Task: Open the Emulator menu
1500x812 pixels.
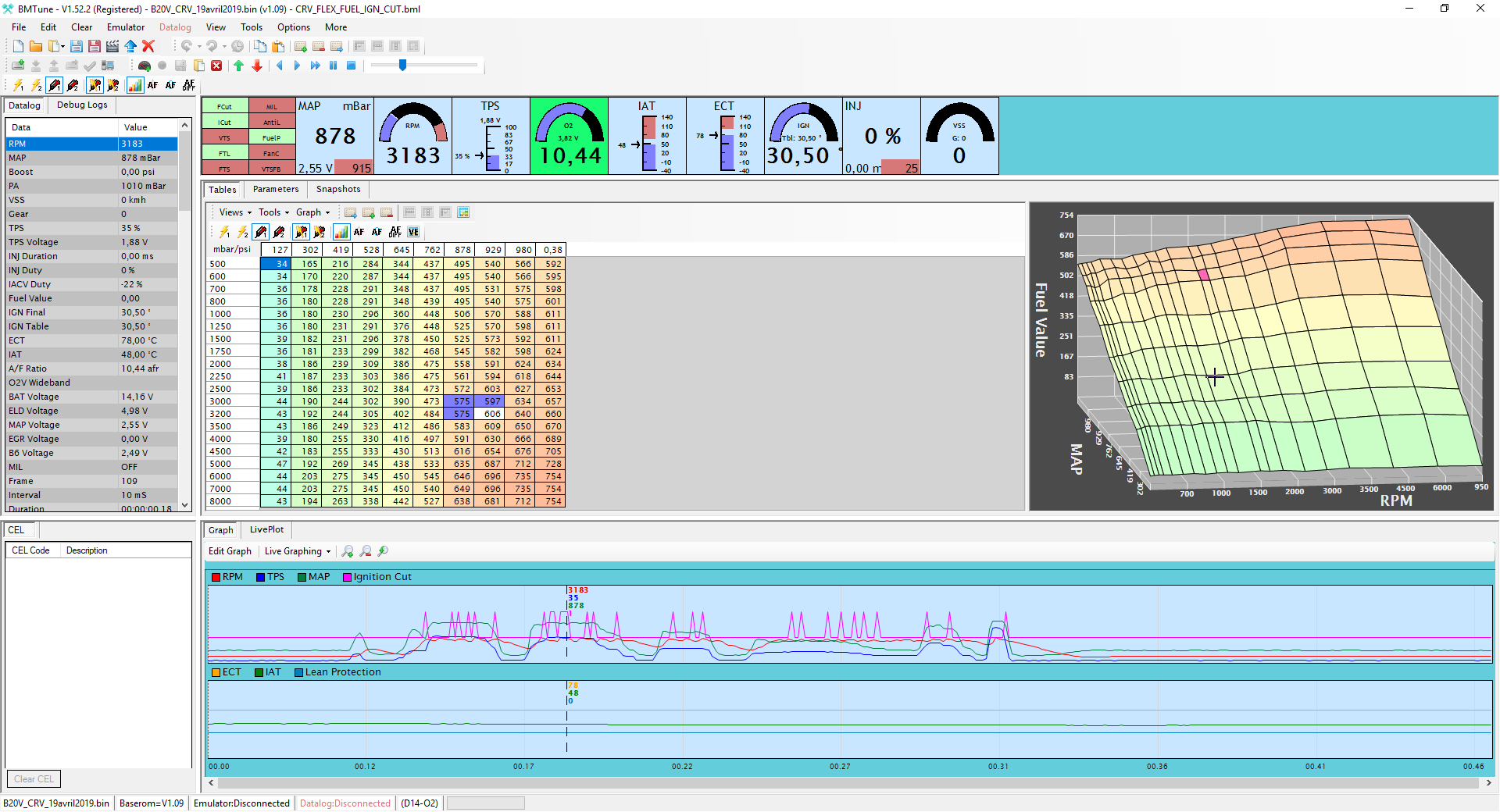Action: [125, 27]
